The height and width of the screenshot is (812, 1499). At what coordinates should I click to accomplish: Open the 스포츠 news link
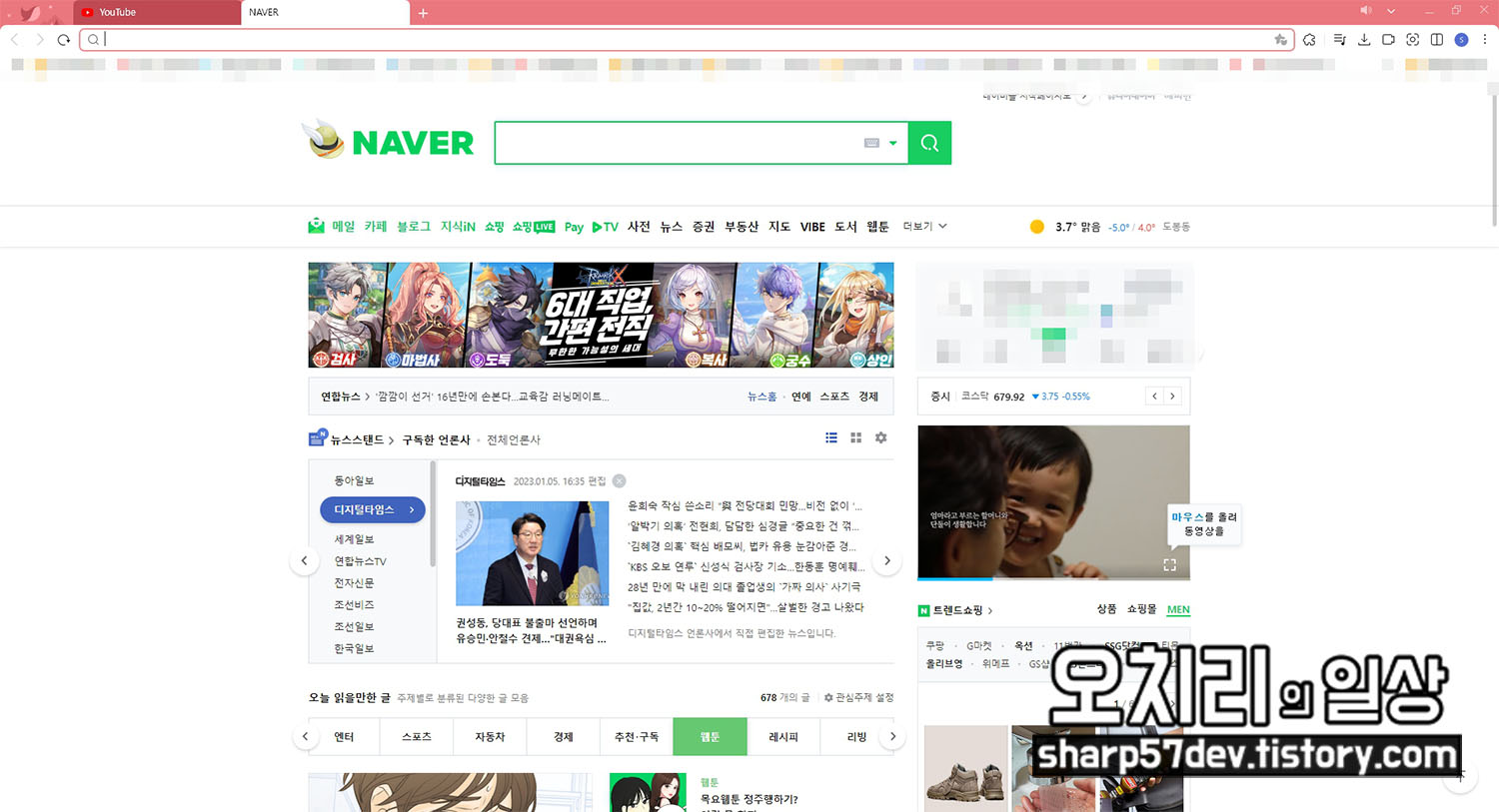[x=834, y=397]
